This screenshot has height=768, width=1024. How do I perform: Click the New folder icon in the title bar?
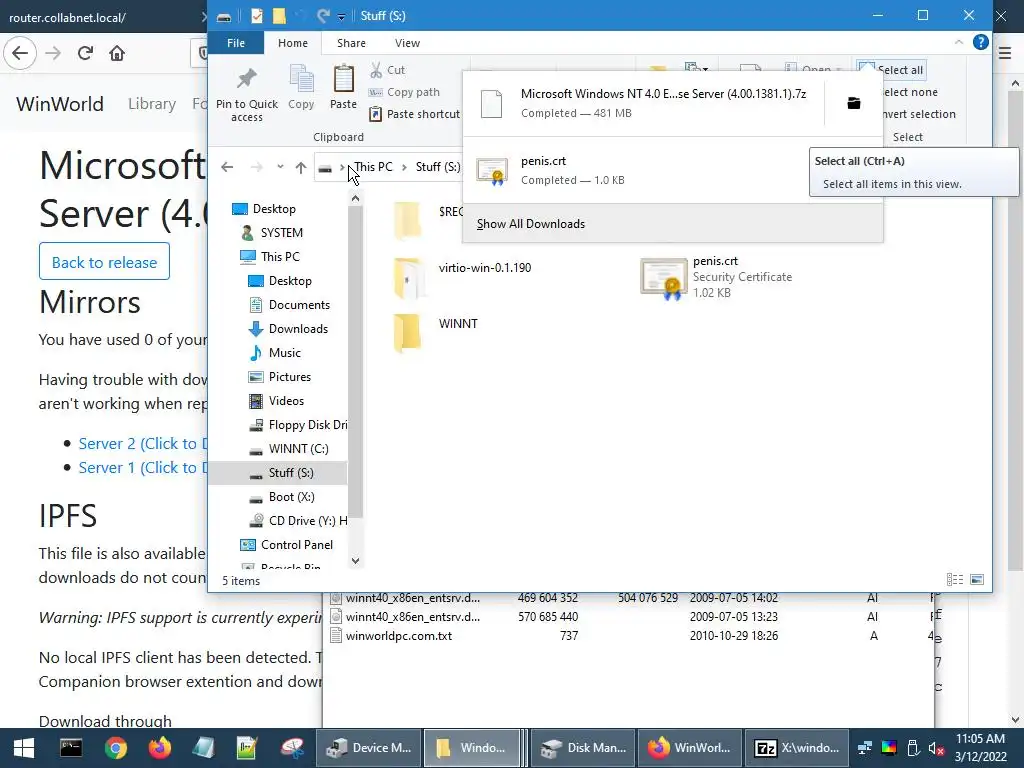tap(280, 16)
